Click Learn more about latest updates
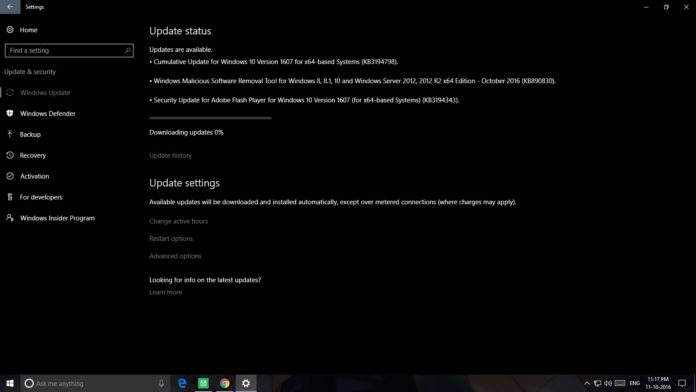The image size is (696, 392). pos(166,292)
